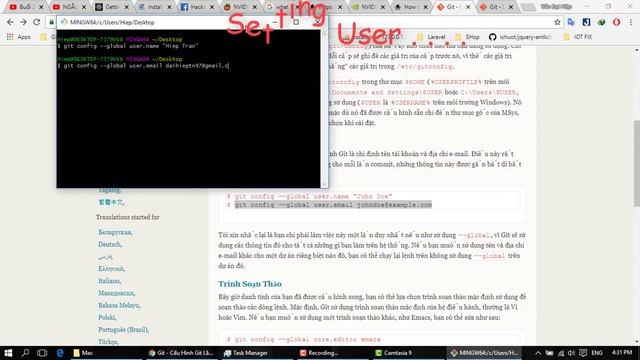The width and height of the screenshot is (640, 360).
Task: Click the terminal window's vertical scrollbar
Action: pyautogui.click(x=324, y=109)
